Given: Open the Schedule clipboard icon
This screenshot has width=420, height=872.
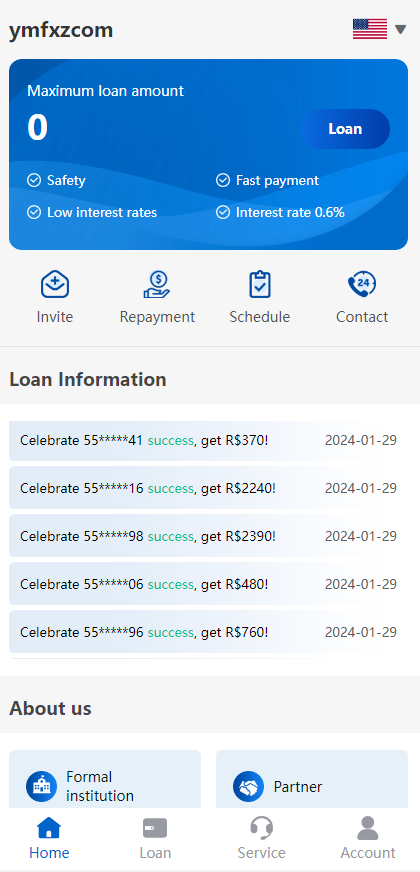Looking at the screenshot, I should pos(260,284).
